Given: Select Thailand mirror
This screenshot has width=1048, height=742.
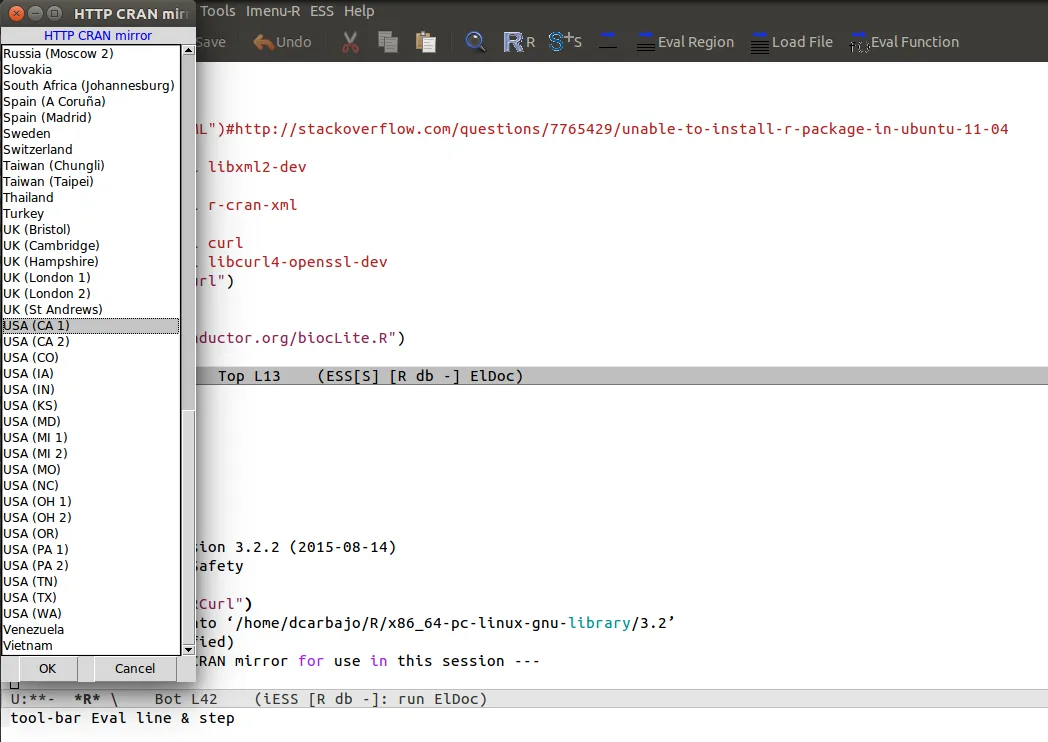Looking at the screenshot, I should [91, 198].
